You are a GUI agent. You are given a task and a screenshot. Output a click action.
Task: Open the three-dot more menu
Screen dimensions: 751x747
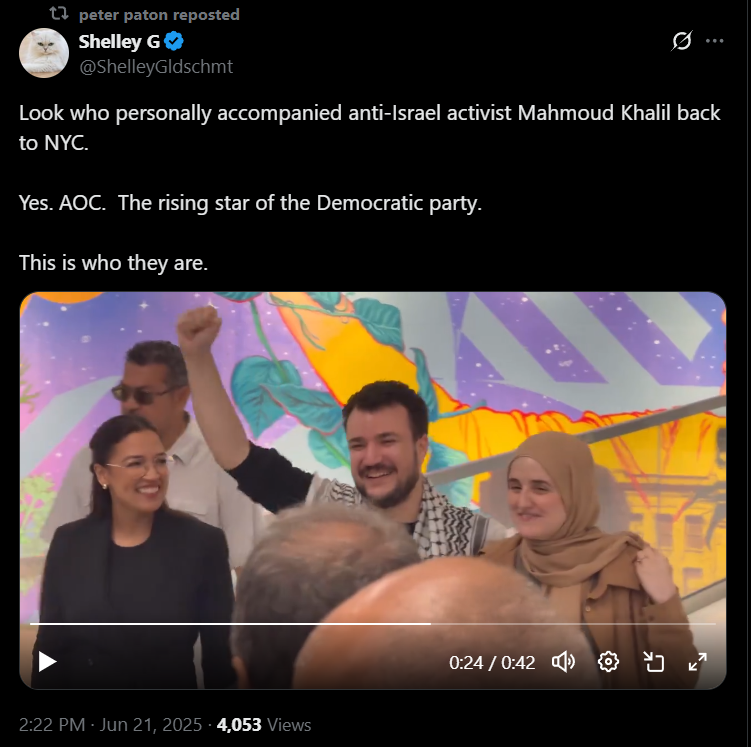[x=715, y=41]
